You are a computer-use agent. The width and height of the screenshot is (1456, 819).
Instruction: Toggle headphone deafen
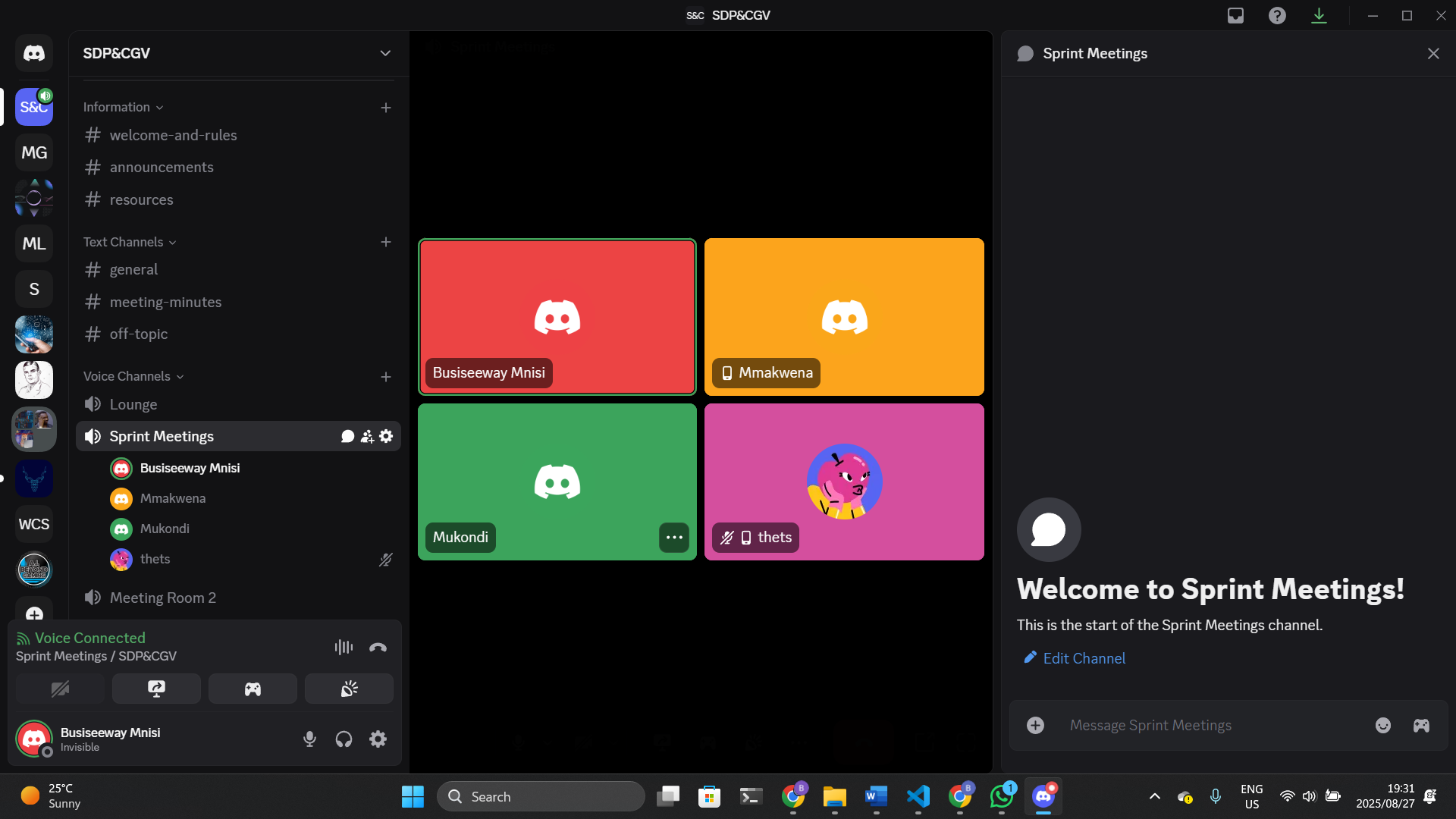pos(344,739)
